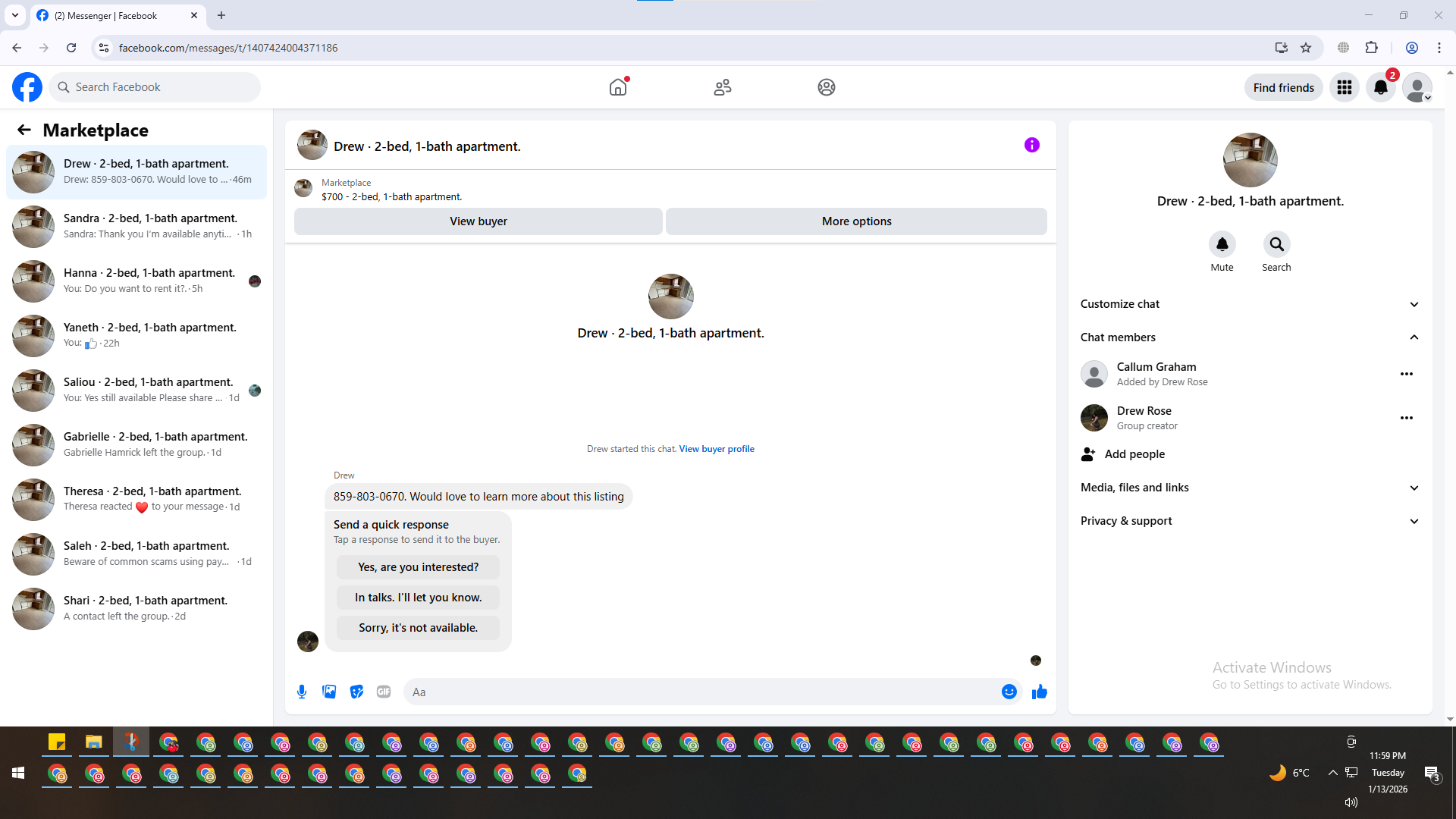The height and width of the screenshot is (819, 1456).
Task: Mute this conversation with the bell icon
Action: coord(1222,244)
